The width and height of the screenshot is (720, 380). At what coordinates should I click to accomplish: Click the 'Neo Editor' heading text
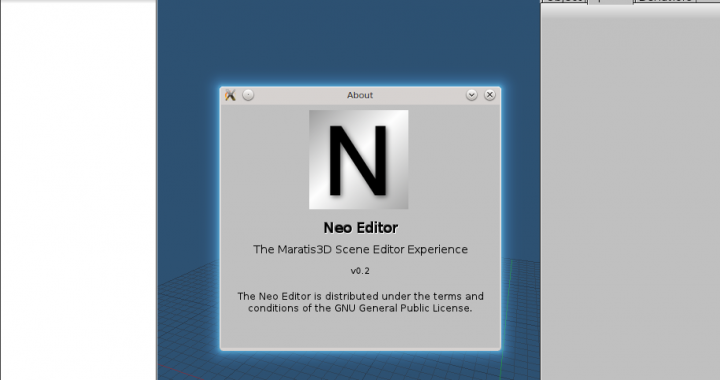(x=360, y=228)
